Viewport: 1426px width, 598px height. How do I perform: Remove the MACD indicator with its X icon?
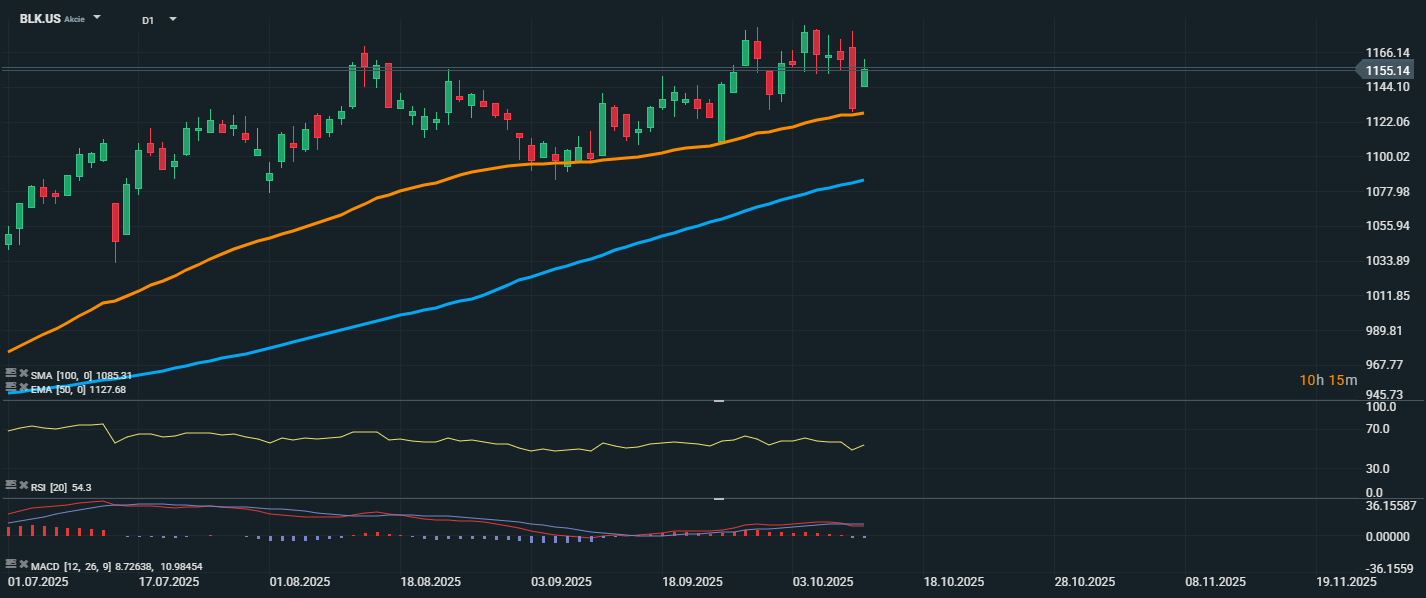coord(23,564)
